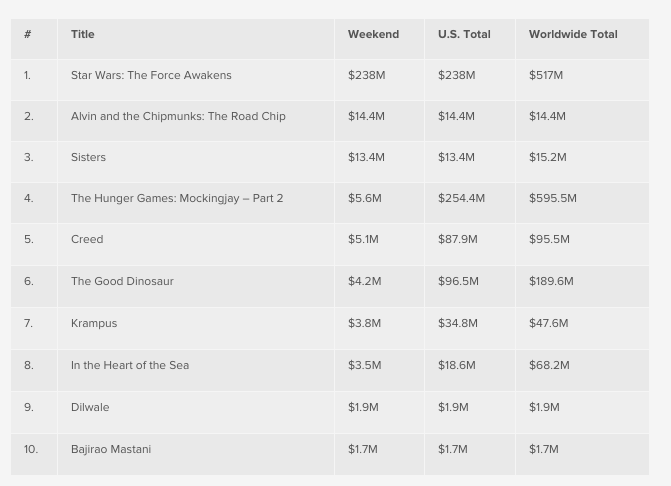The image size is (671, 486).
Task: Open the Bajirao Mastani entry
Action: (x=111, y=449)
